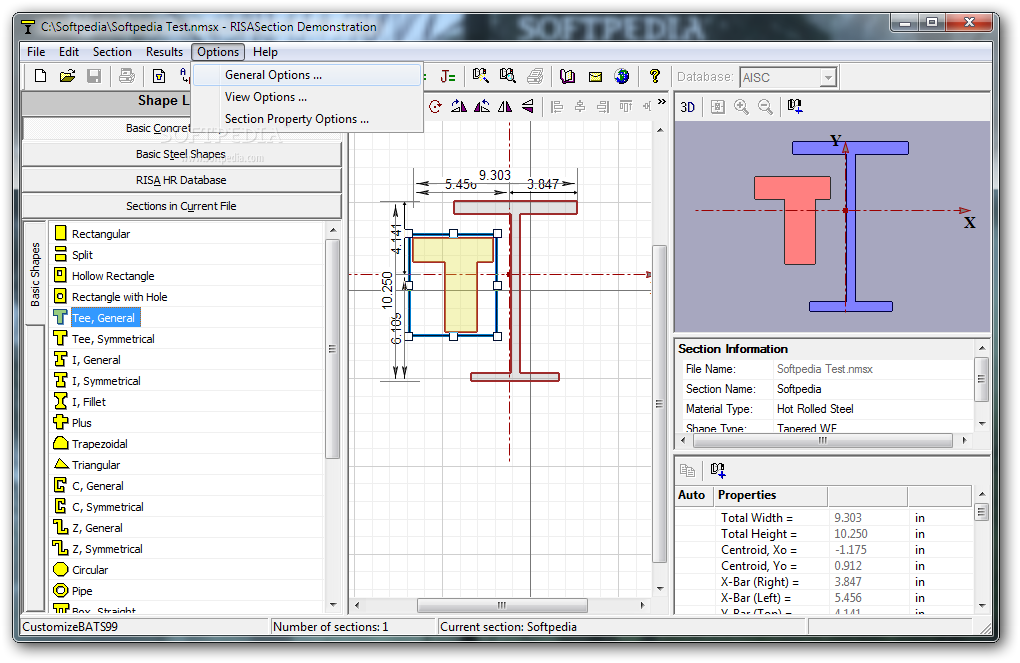Click the Centroid, Yo value 0.912

tap(848, 566)
